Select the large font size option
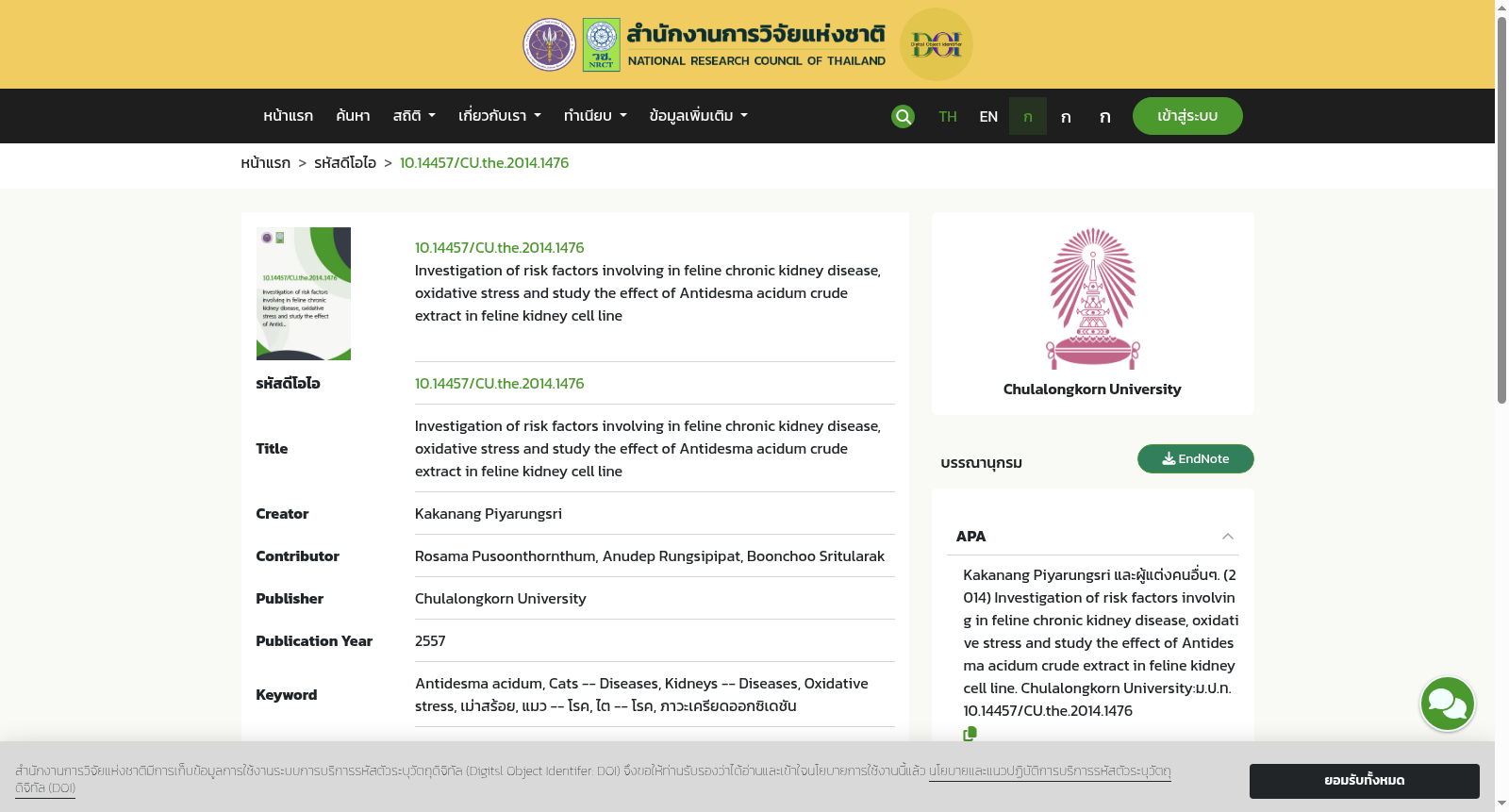1509x812 pixels. coord(1104,116)
